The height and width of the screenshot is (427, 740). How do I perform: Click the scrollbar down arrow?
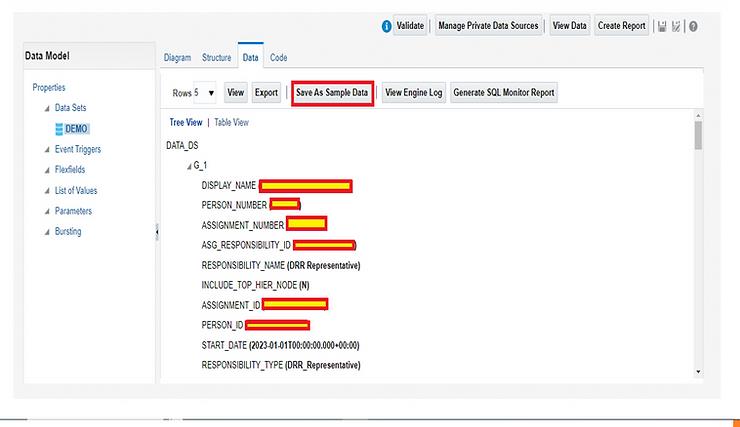pos(698,372)
